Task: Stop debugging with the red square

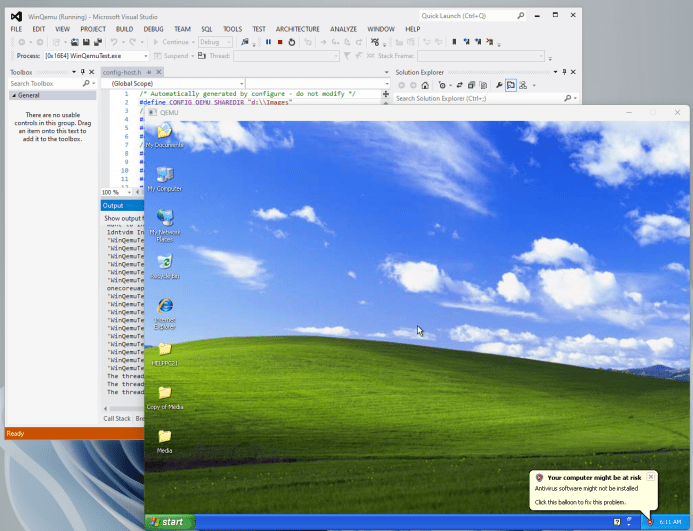Action: point(280,42)
